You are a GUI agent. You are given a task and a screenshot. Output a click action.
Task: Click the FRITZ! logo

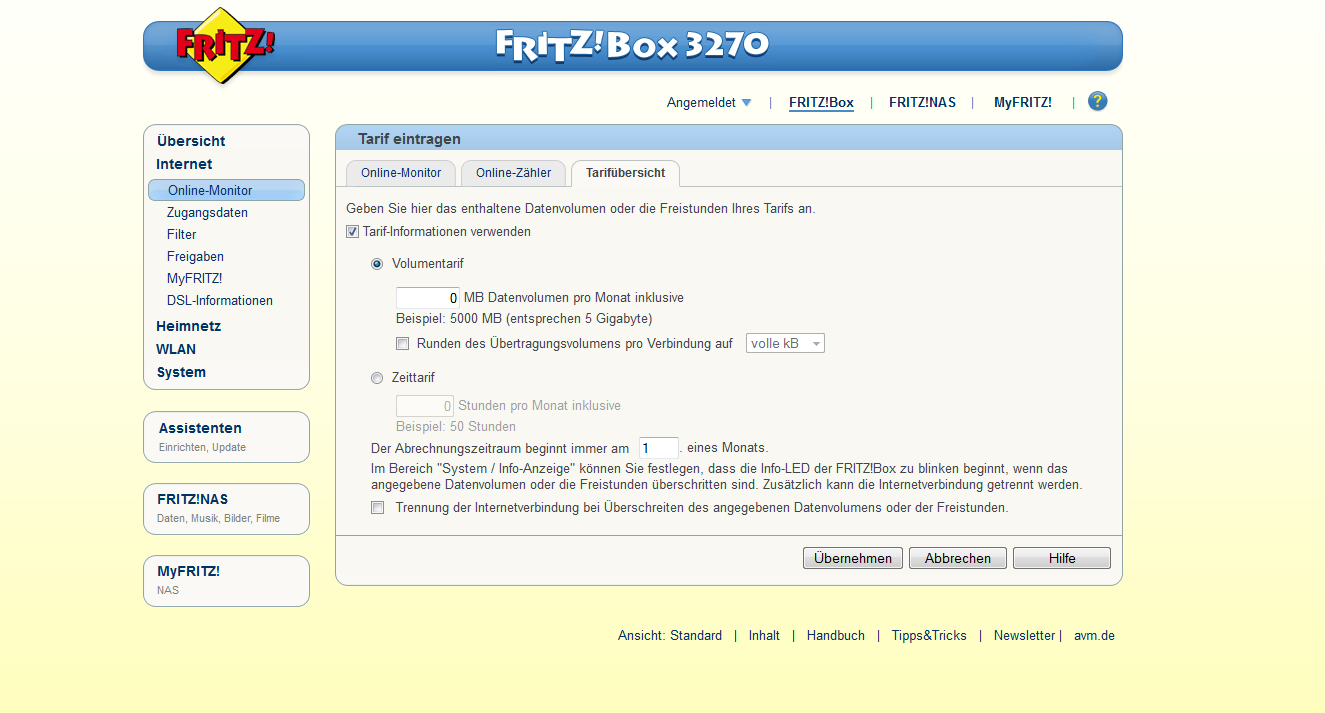[224, 45]
